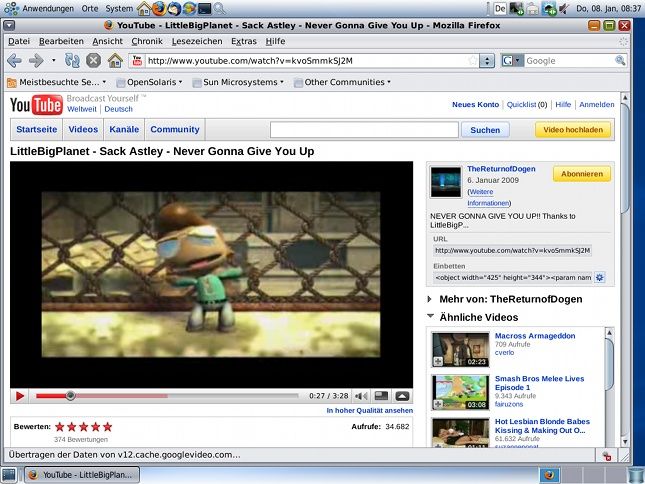Go forward with the Firefox forward arrow
This screenshot has height=484, width=645.
[x=36, y=61]
